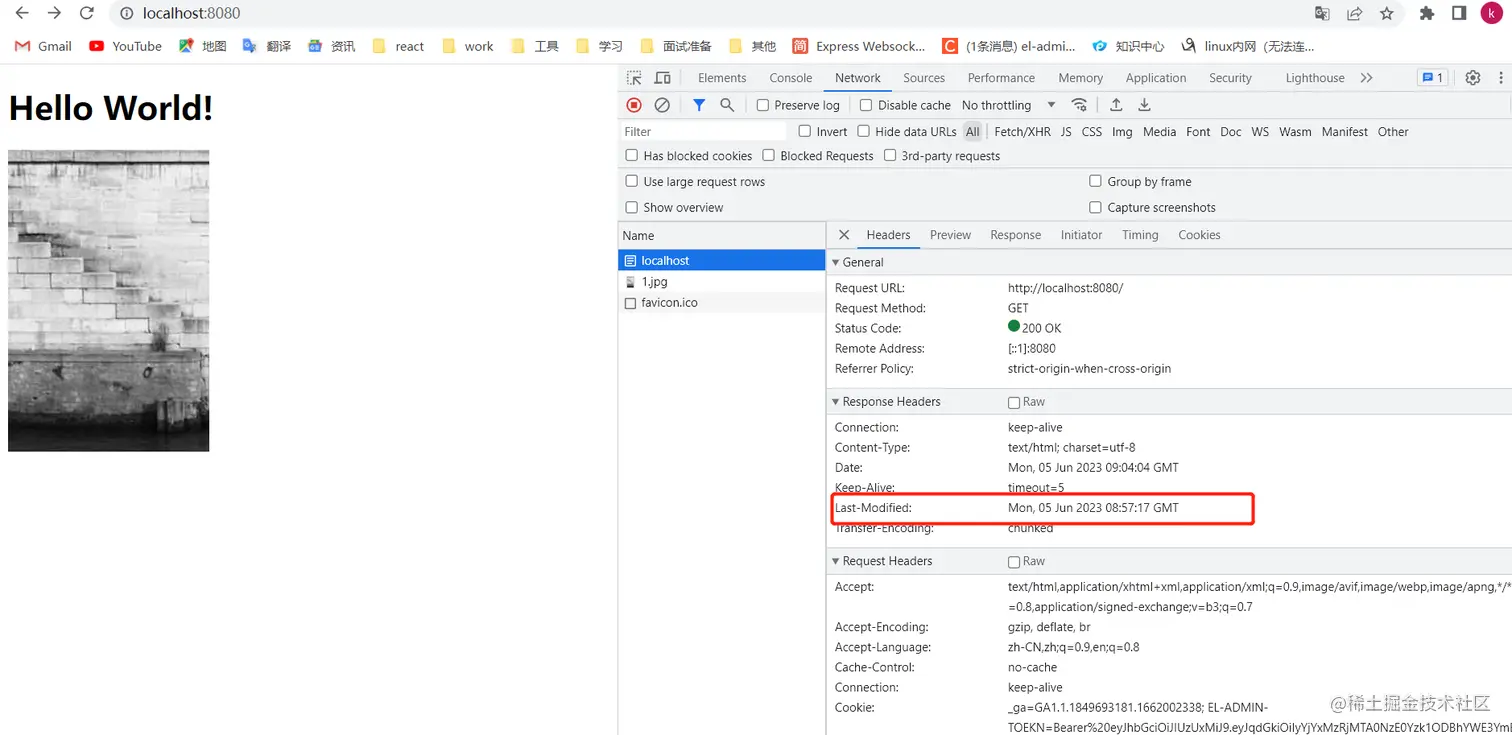Viewport: 1512px width, 735px height.
Task: Enable Capture screenshots
Action: click(x=1096, y=207)
